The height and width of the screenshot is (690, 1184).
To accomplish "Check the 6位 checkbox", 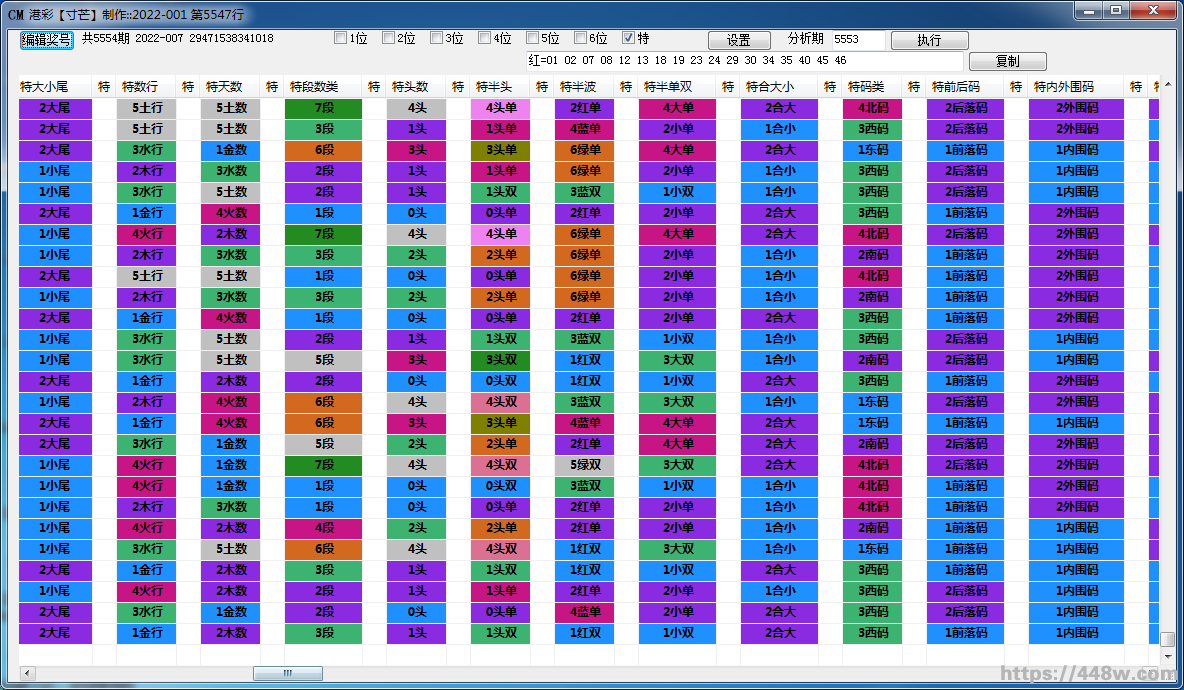I will [581, 39].
